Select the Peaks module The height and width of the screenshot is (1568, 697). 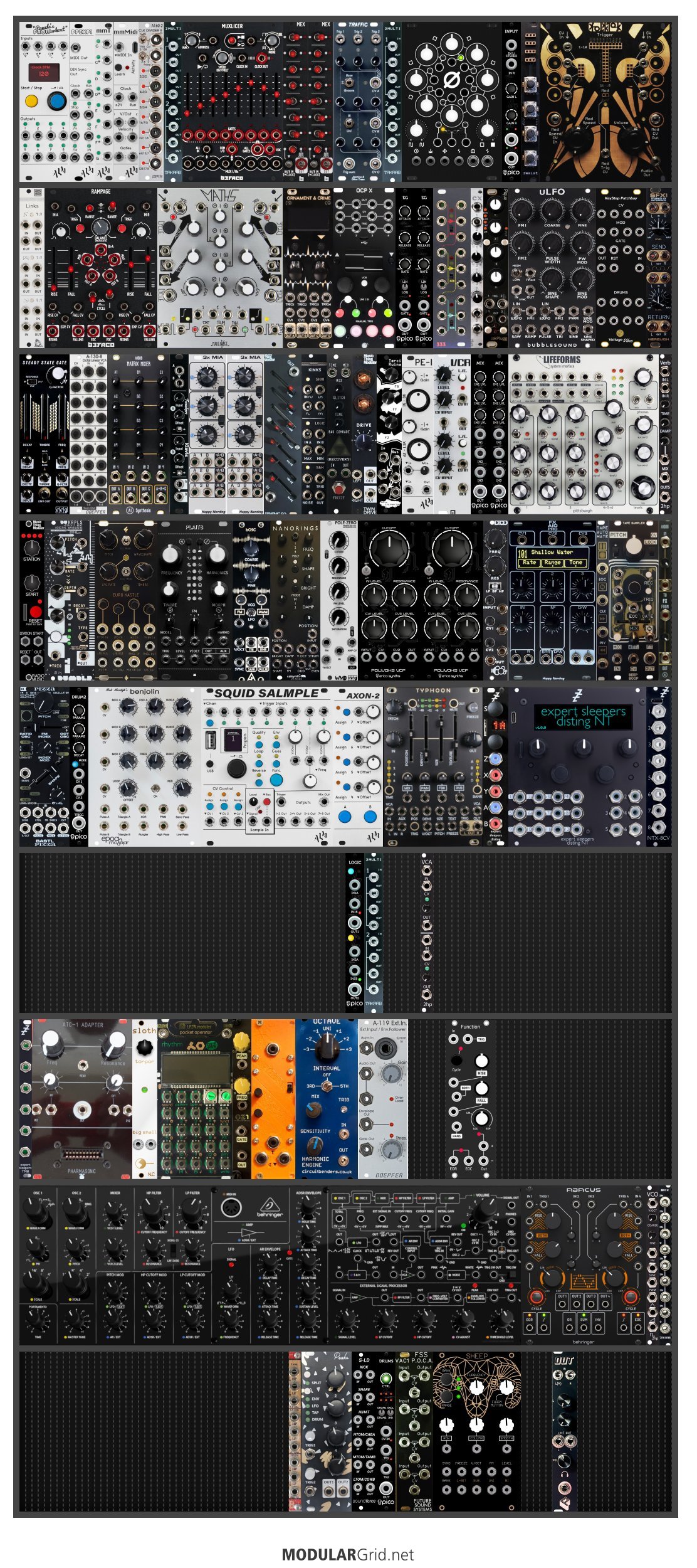click(x=327, y=1432)
